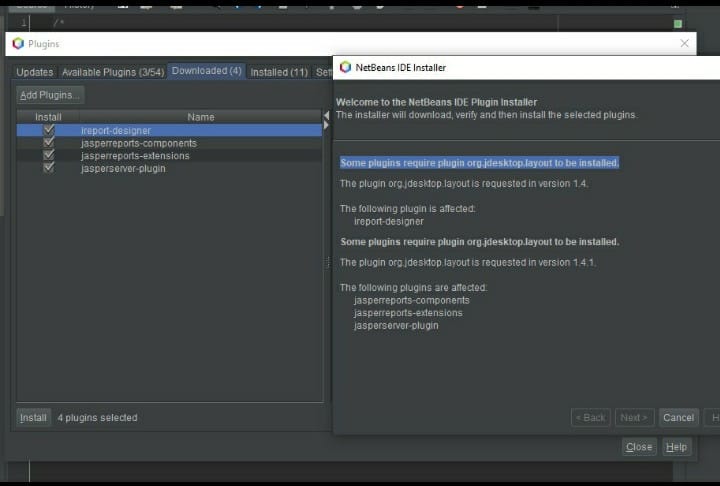Click 'requested in version 1.4.1' text
720x486 pixels.
(539, 262)
